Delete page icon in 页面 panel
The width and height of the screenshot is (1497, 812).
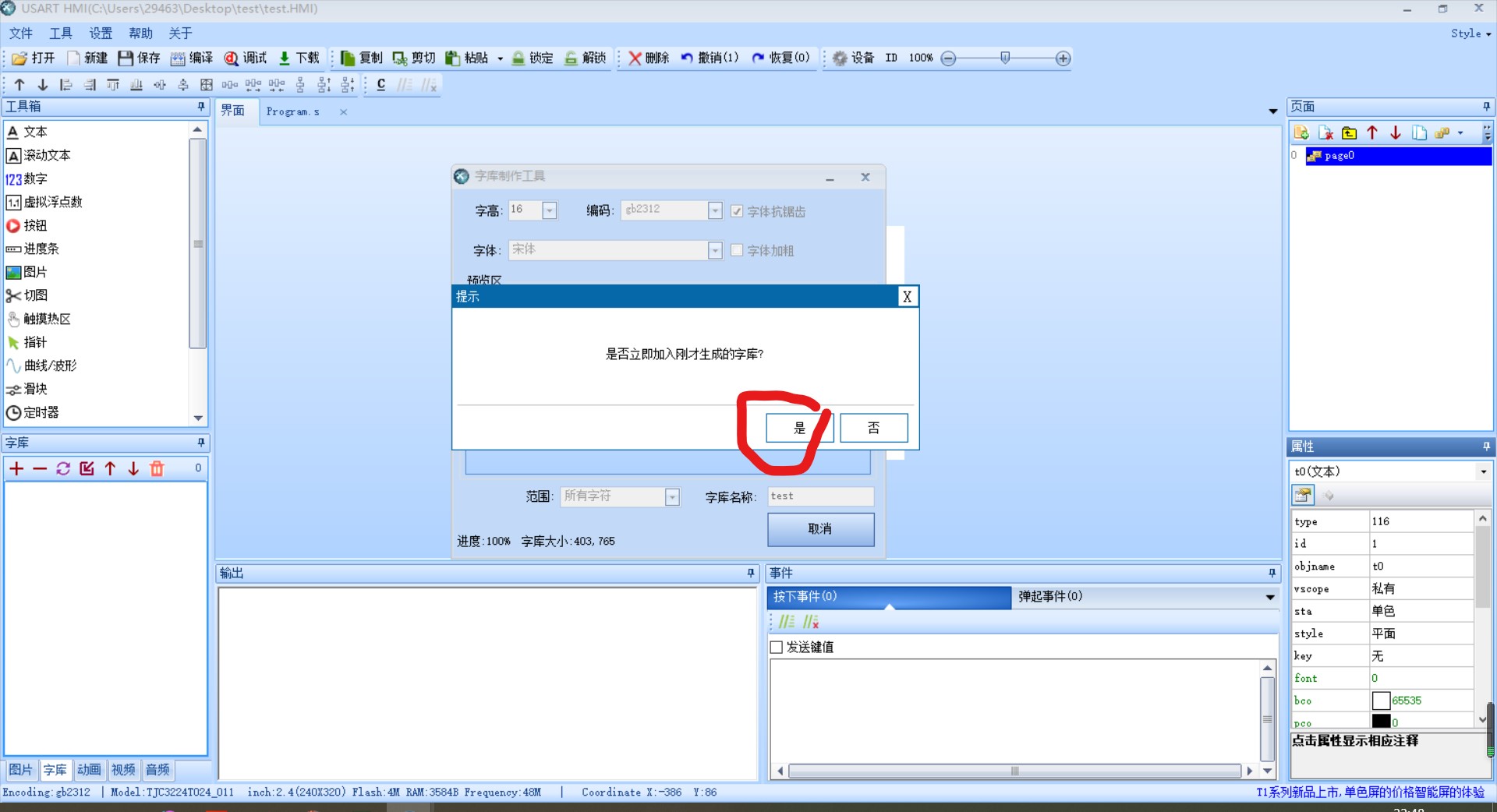click(x=1325, y=133)
